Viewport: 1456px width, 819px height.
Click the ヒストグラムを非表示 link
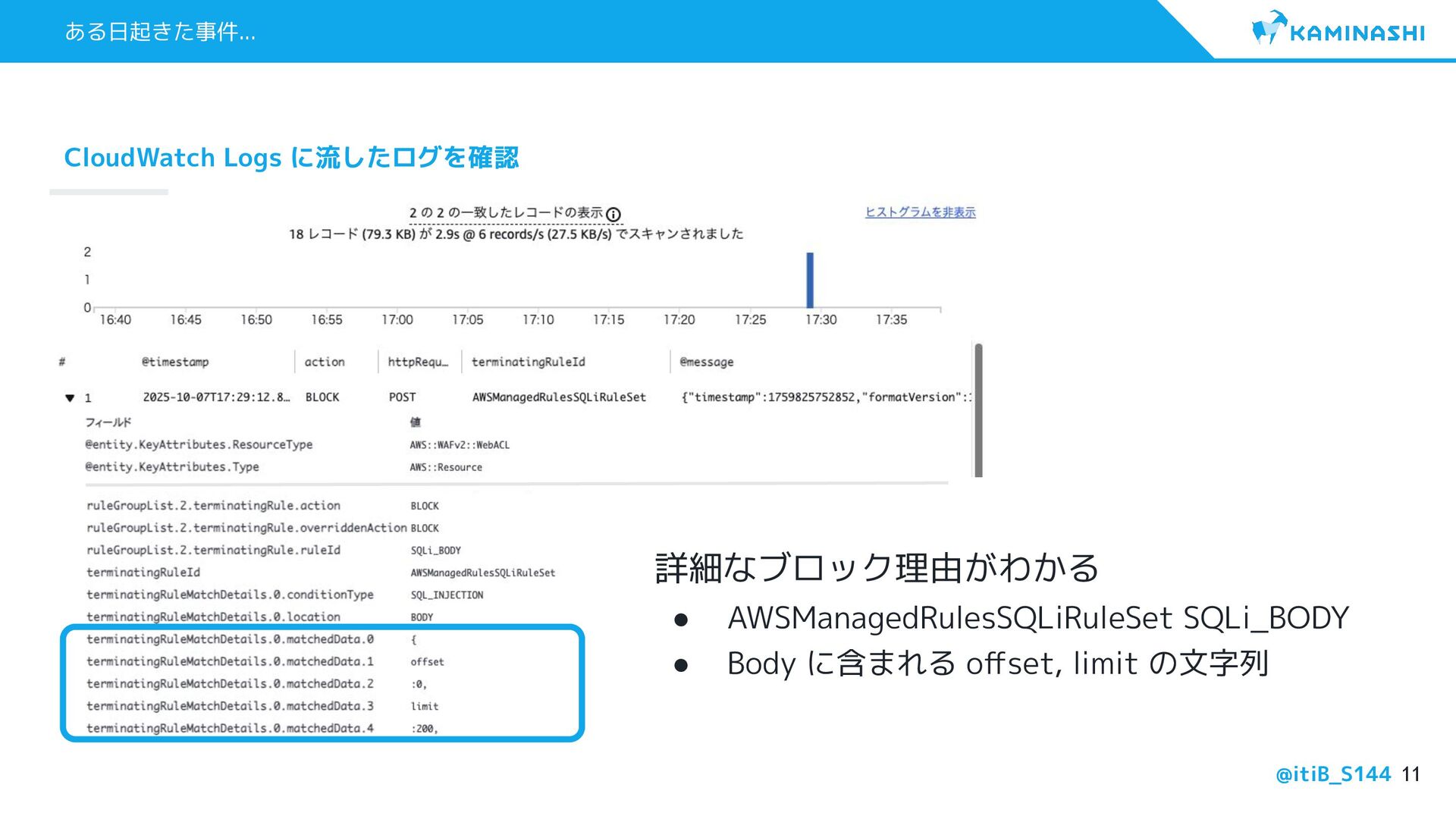coord(920,212)
